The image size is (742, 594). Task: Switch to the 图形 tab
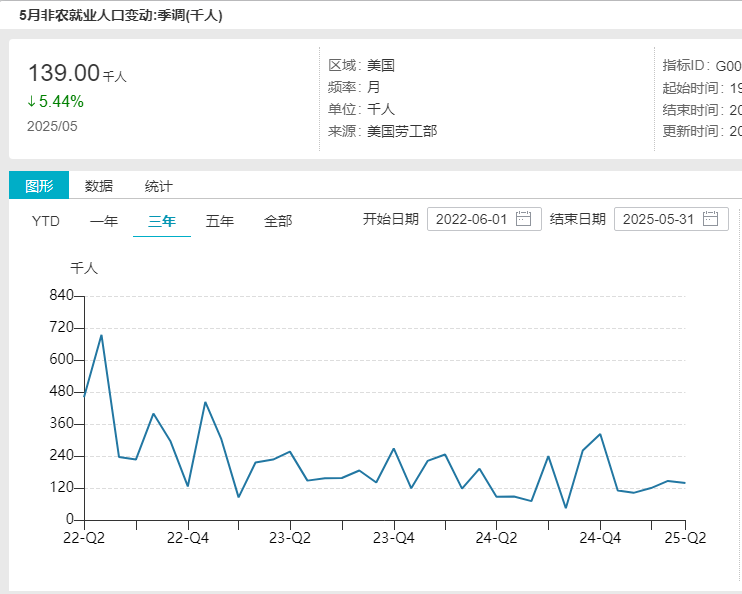pyautogui.click(x=39, y=186)
